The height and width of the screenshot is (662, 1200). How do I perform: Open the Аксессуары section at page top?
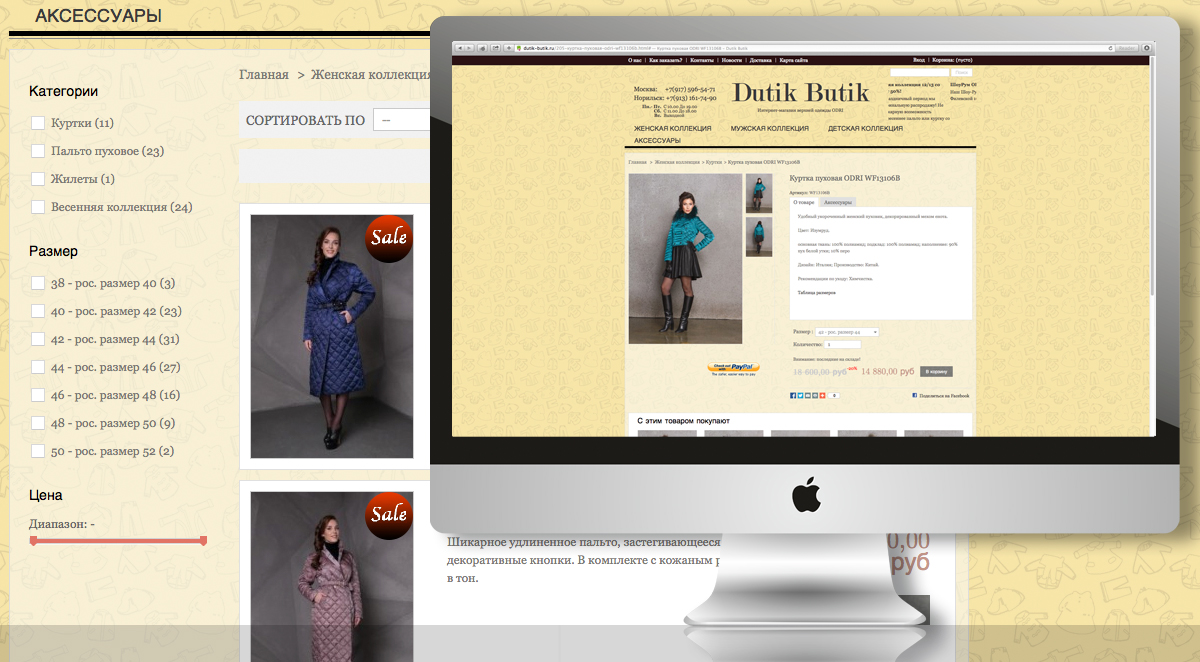[x=98, y=16]
